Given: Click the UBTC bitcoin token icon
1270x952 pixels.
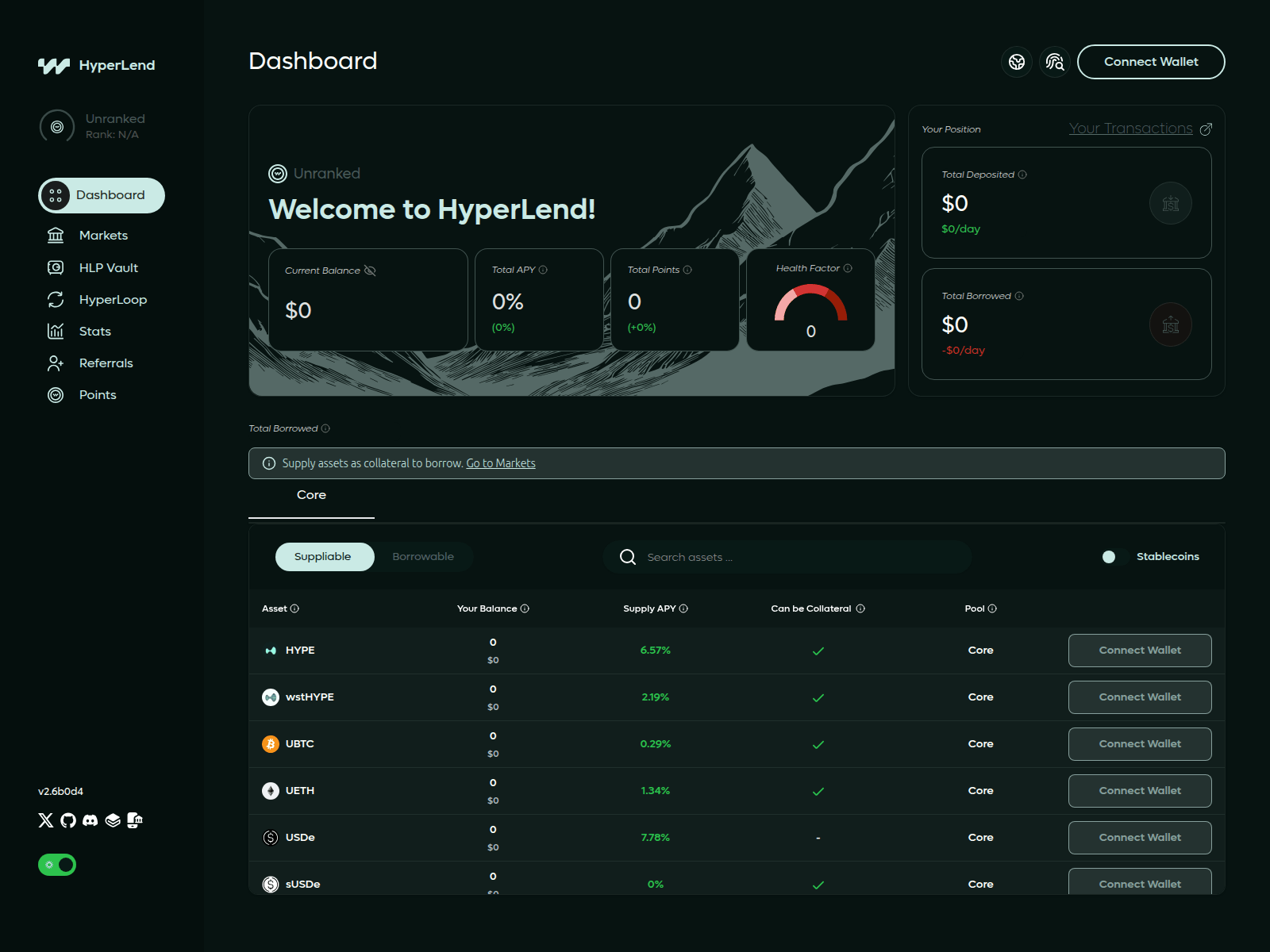Looking at the screenshot, I should tap(271, 744).
